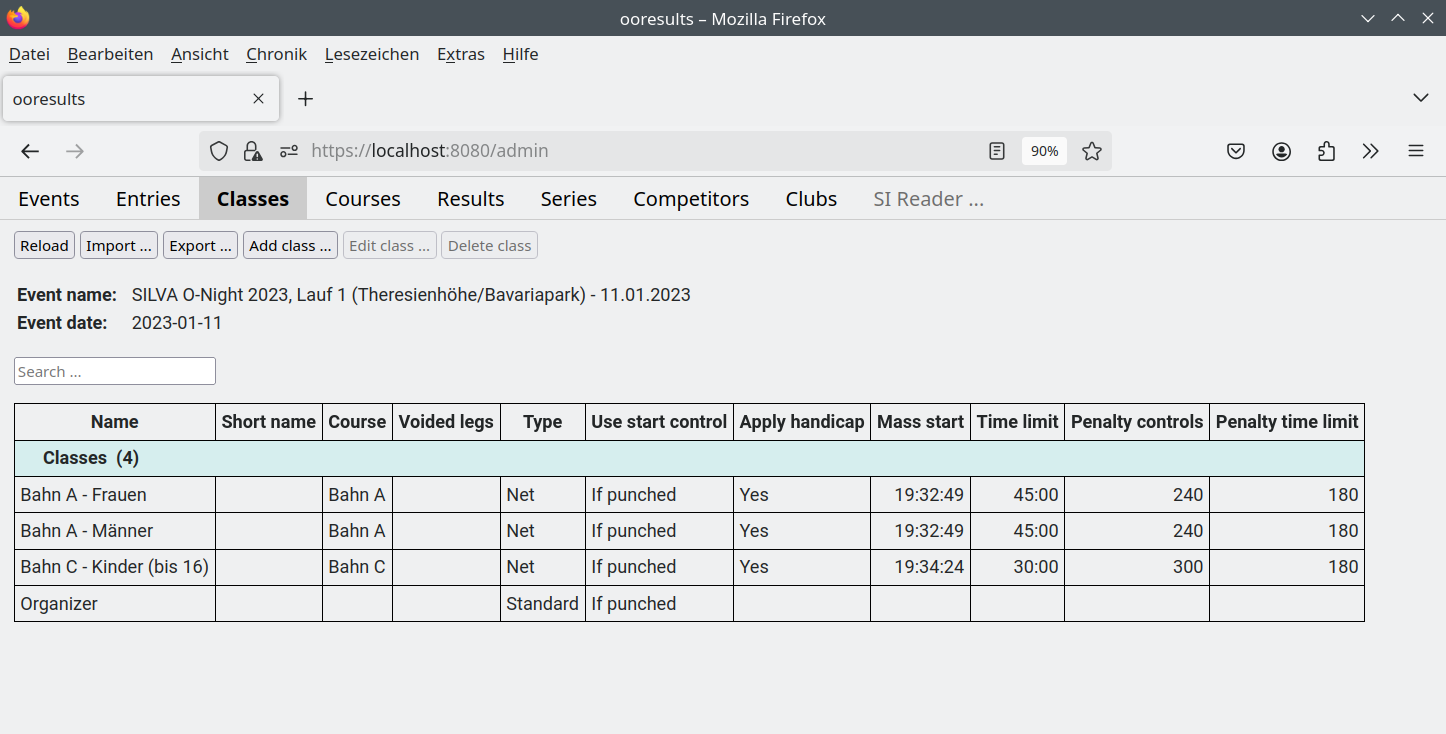The image size is (1446, 734).
Task: Click the 300 penalty controls cell
Action: 1137,567
